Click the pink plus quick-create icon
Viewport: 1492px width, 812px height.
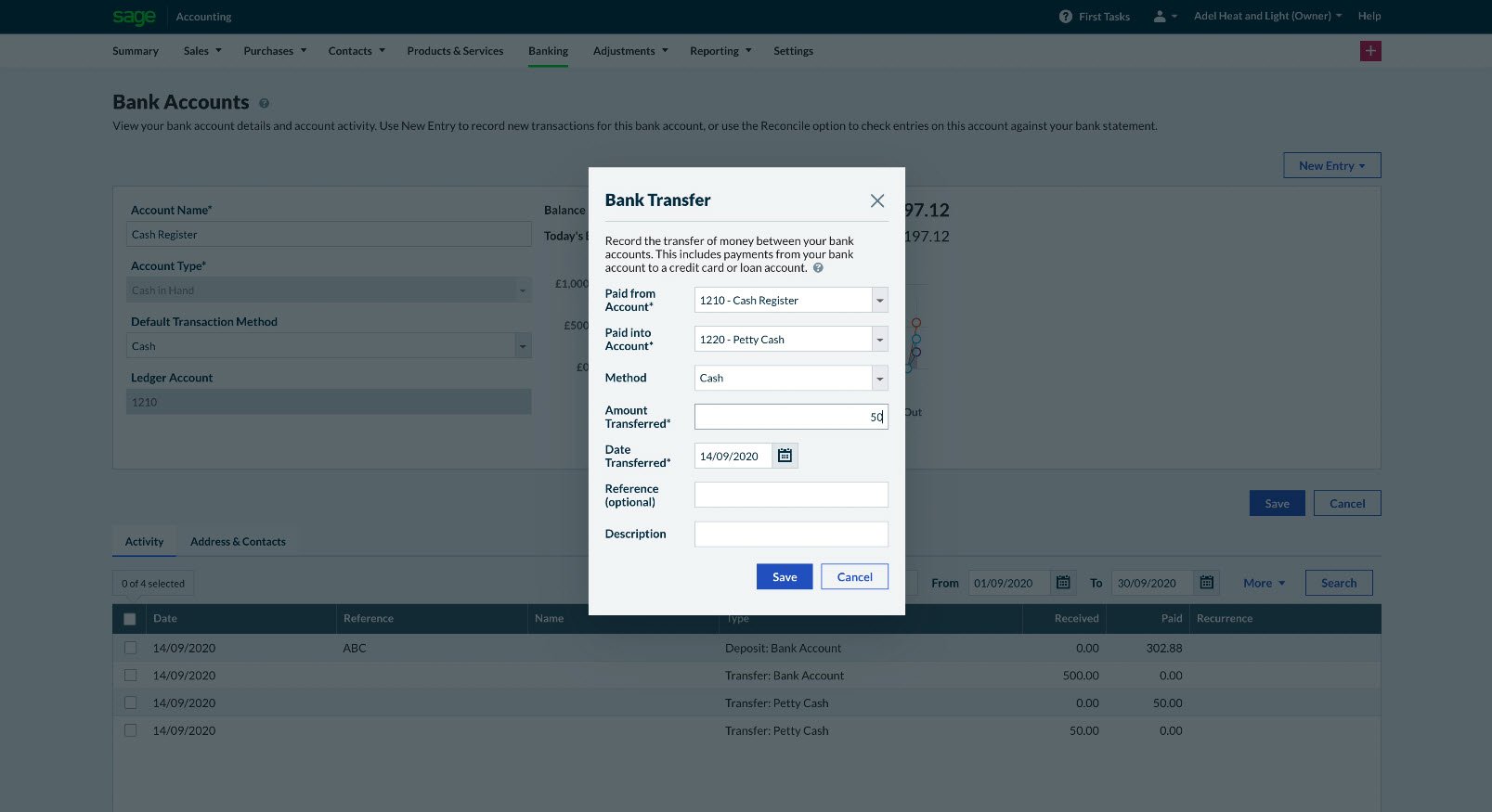1369,51
